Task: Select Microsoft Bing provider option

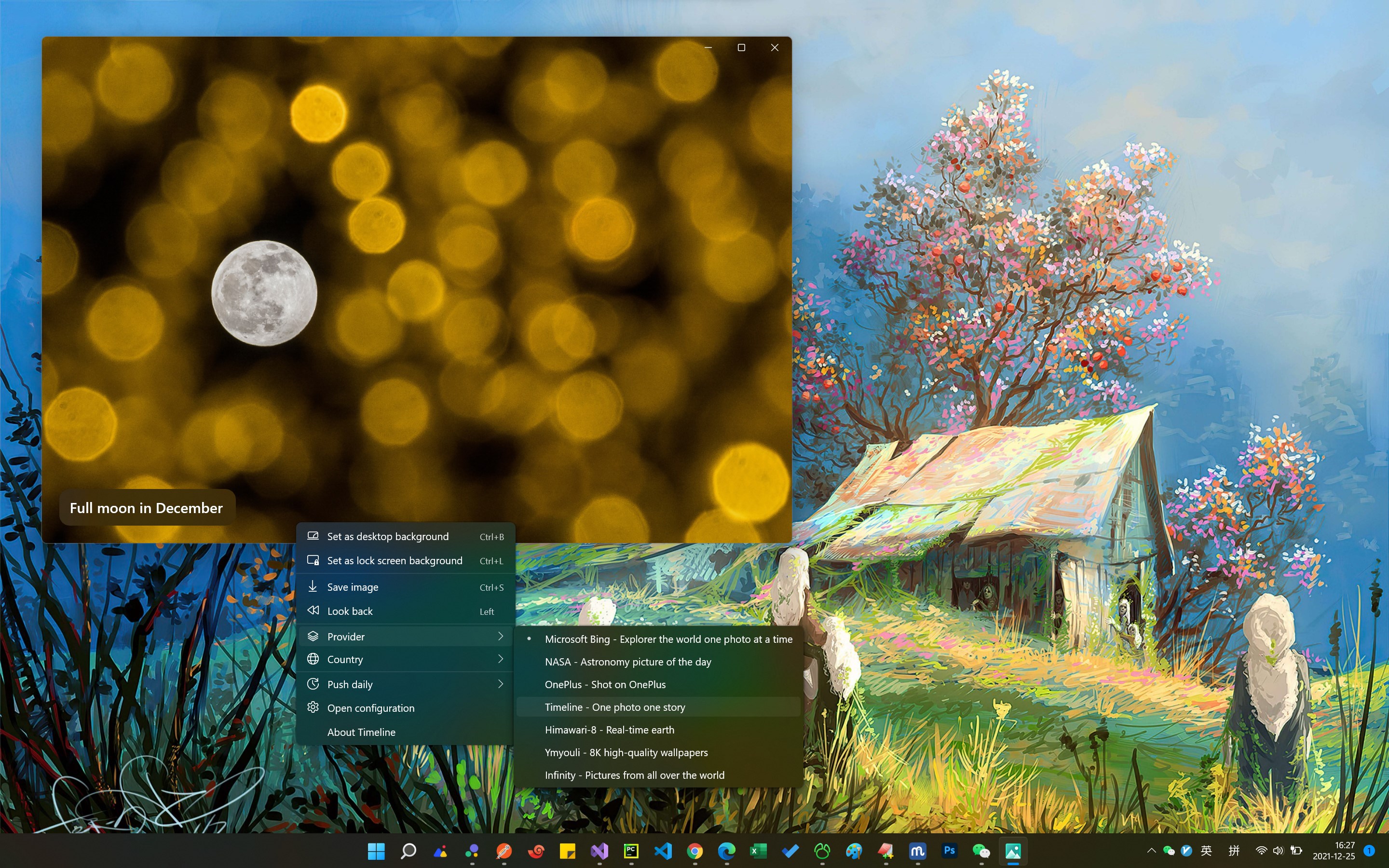Action: click(x=668, y=639)
